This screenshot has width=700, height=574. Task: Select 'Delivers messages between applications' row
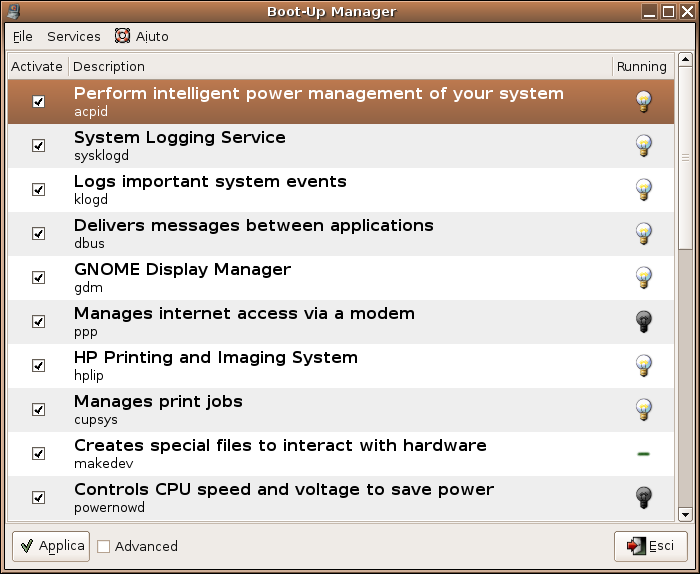[x=341, y=233]
